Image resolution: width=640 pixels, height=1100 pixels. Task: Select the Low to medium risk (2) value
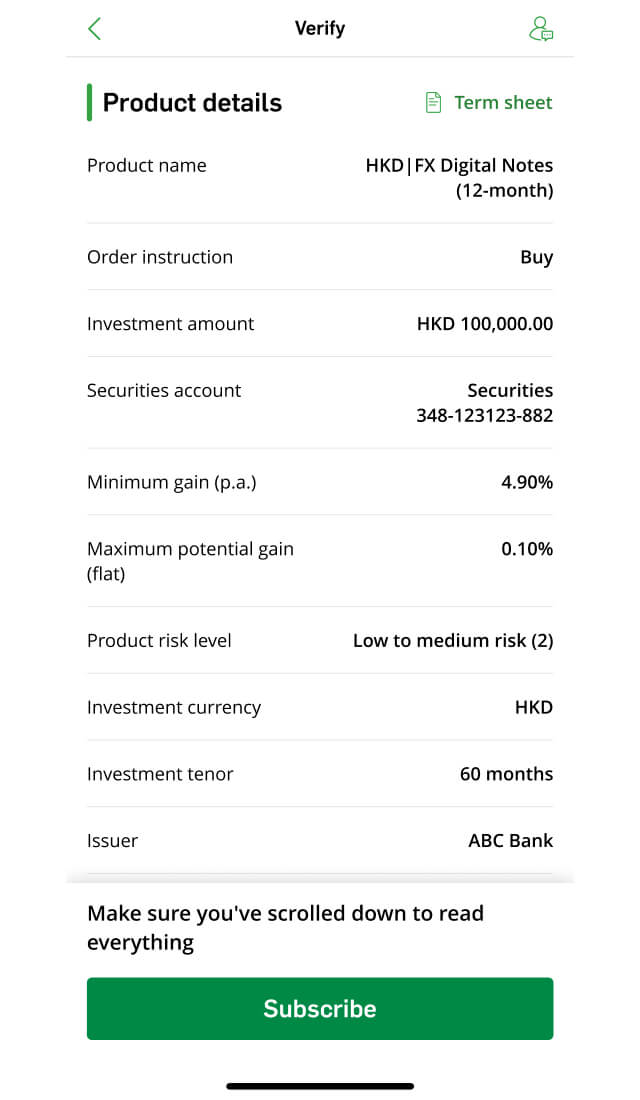[453, 640]
